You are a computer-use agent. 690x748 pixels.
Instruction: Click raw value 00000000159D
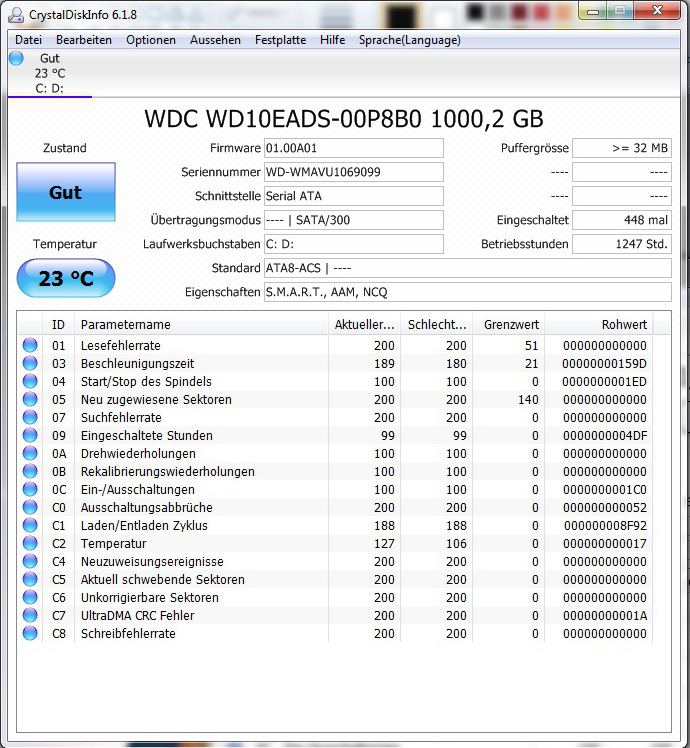(x=604, y=364)
